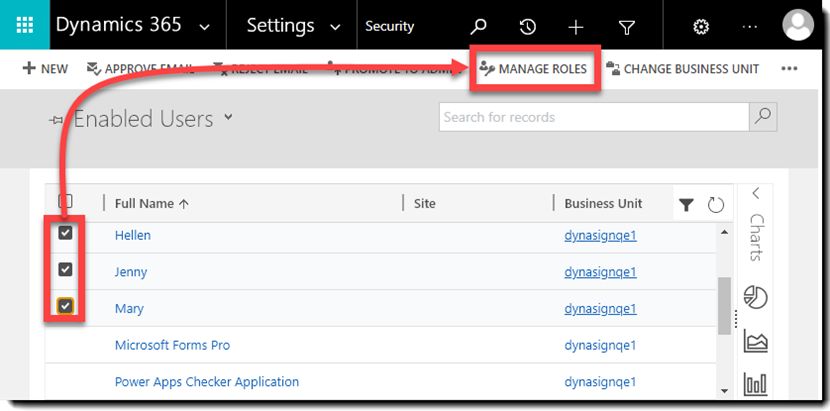Click the NEW command button
This screenshot has width=830, height=411.
[x=46, y=69]
